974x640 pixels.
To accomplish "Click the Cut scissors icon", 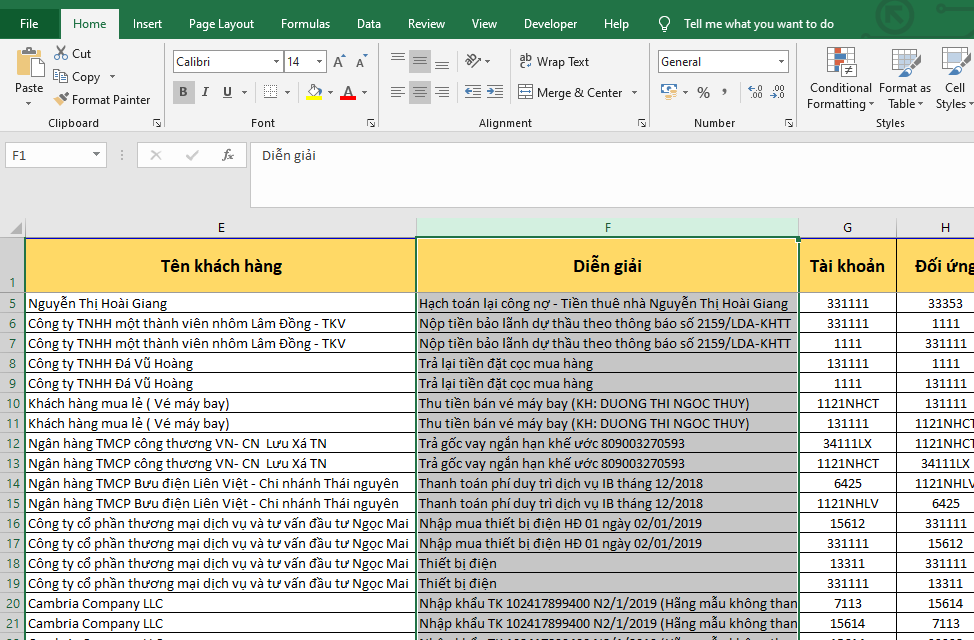I will point(61,53).
